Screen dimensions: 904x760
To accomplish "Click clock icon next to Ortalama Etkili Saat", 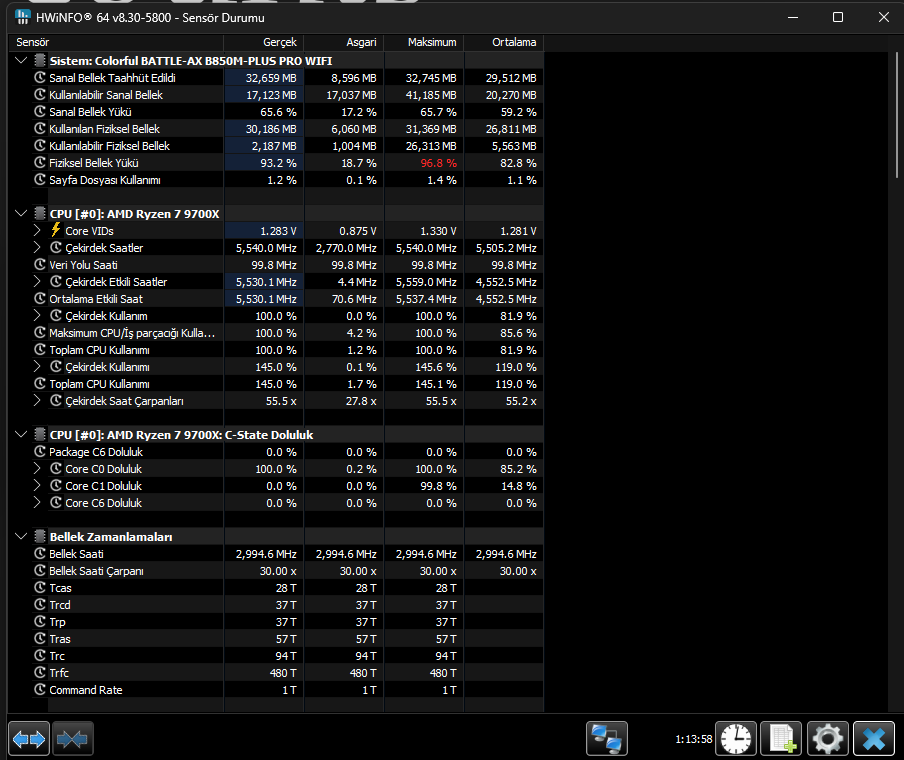I will (40, 298).
